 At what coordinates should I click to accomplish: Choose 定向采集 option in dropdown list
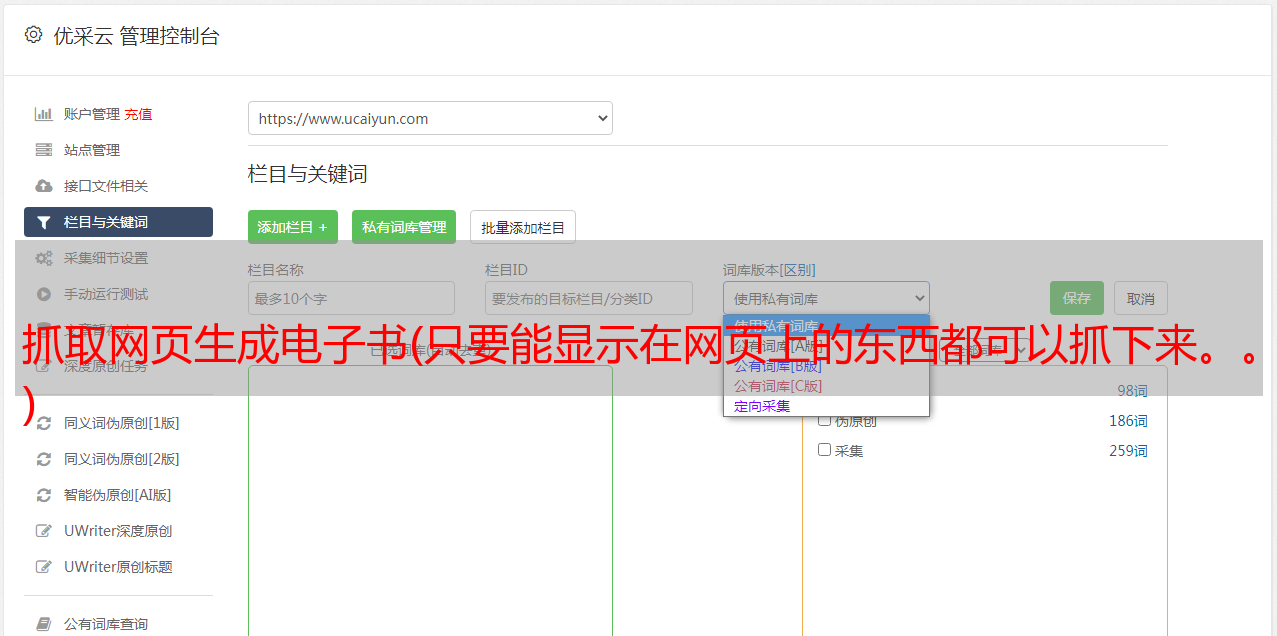point(826,406)
